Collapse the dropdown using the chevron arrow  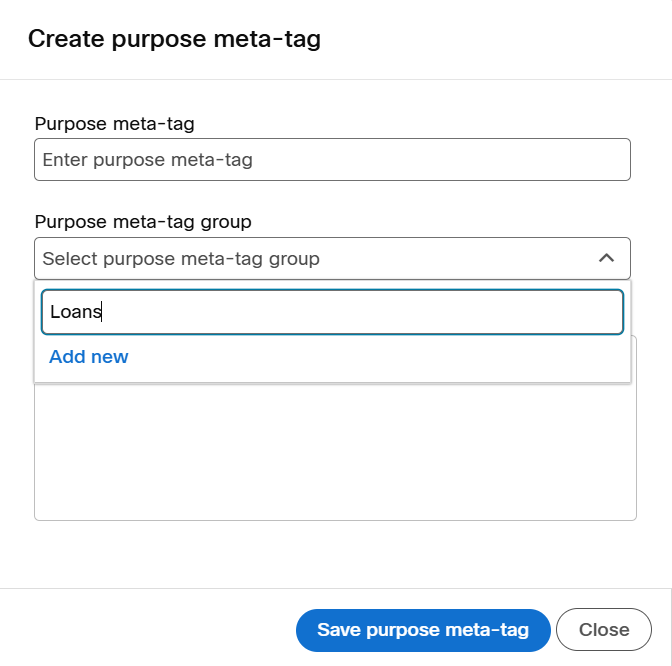pyautogui.click(x=606, y=258)
